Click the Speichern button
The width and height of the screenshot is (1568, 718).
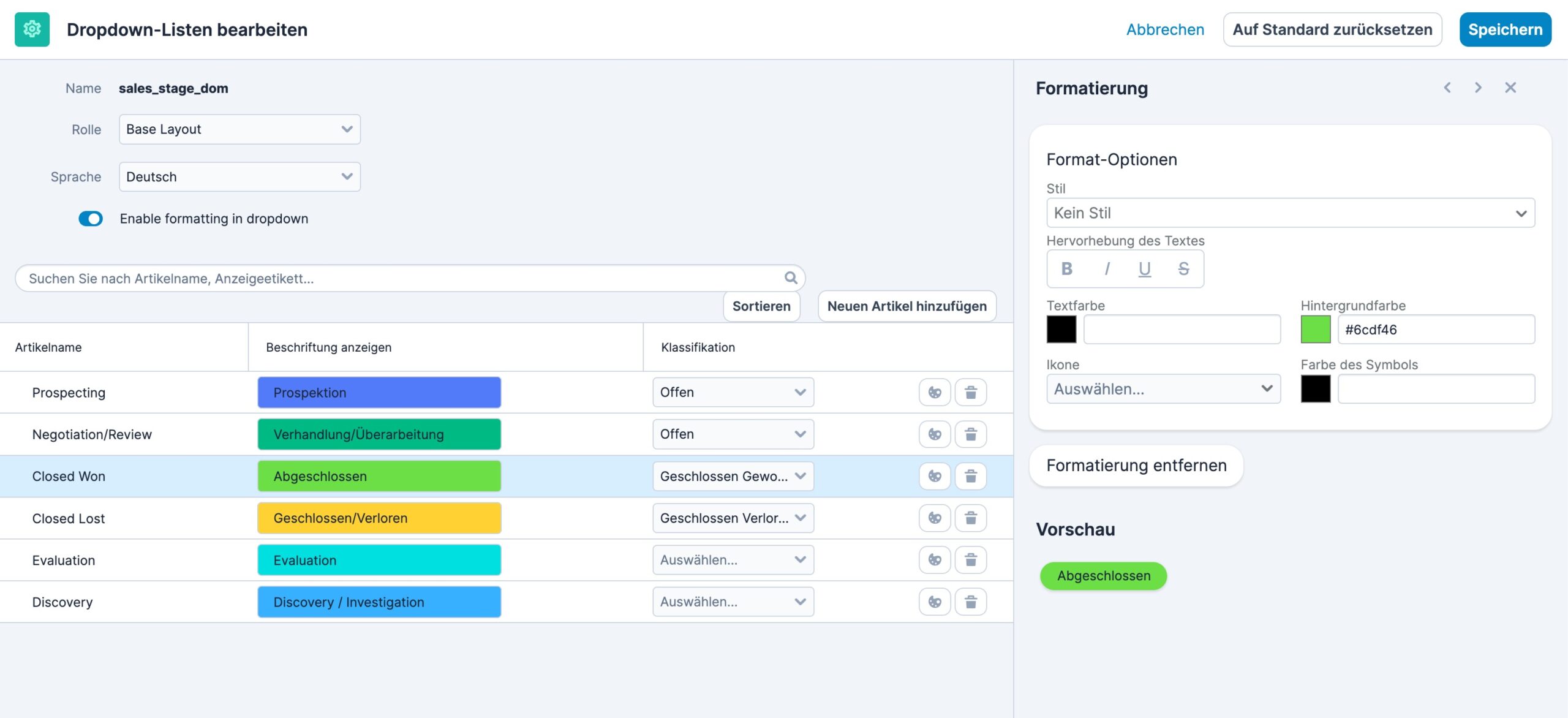pyautogui.click(x=1505, y=29)
